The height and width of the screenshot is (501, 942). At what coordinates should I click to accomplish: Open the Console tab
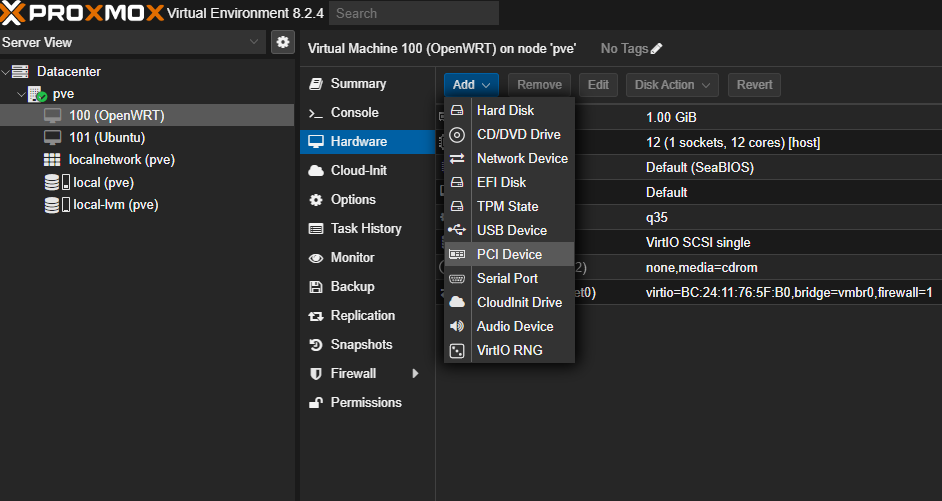tap(354, 113)
